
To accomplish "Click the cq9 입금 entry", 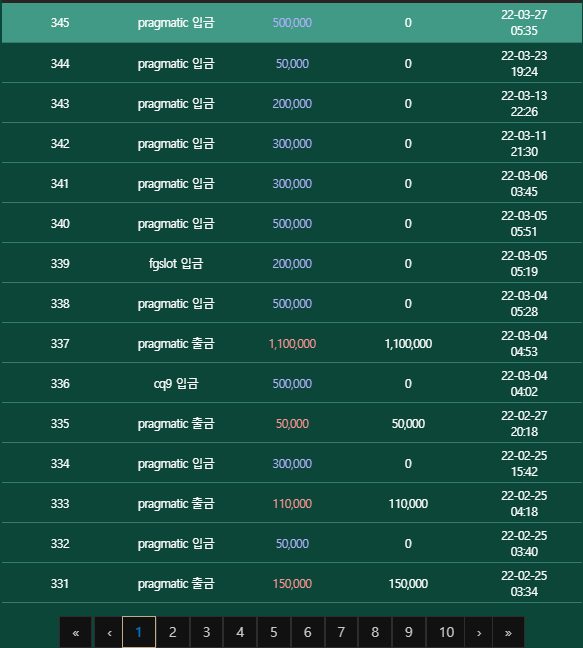I will pos(176,384).
